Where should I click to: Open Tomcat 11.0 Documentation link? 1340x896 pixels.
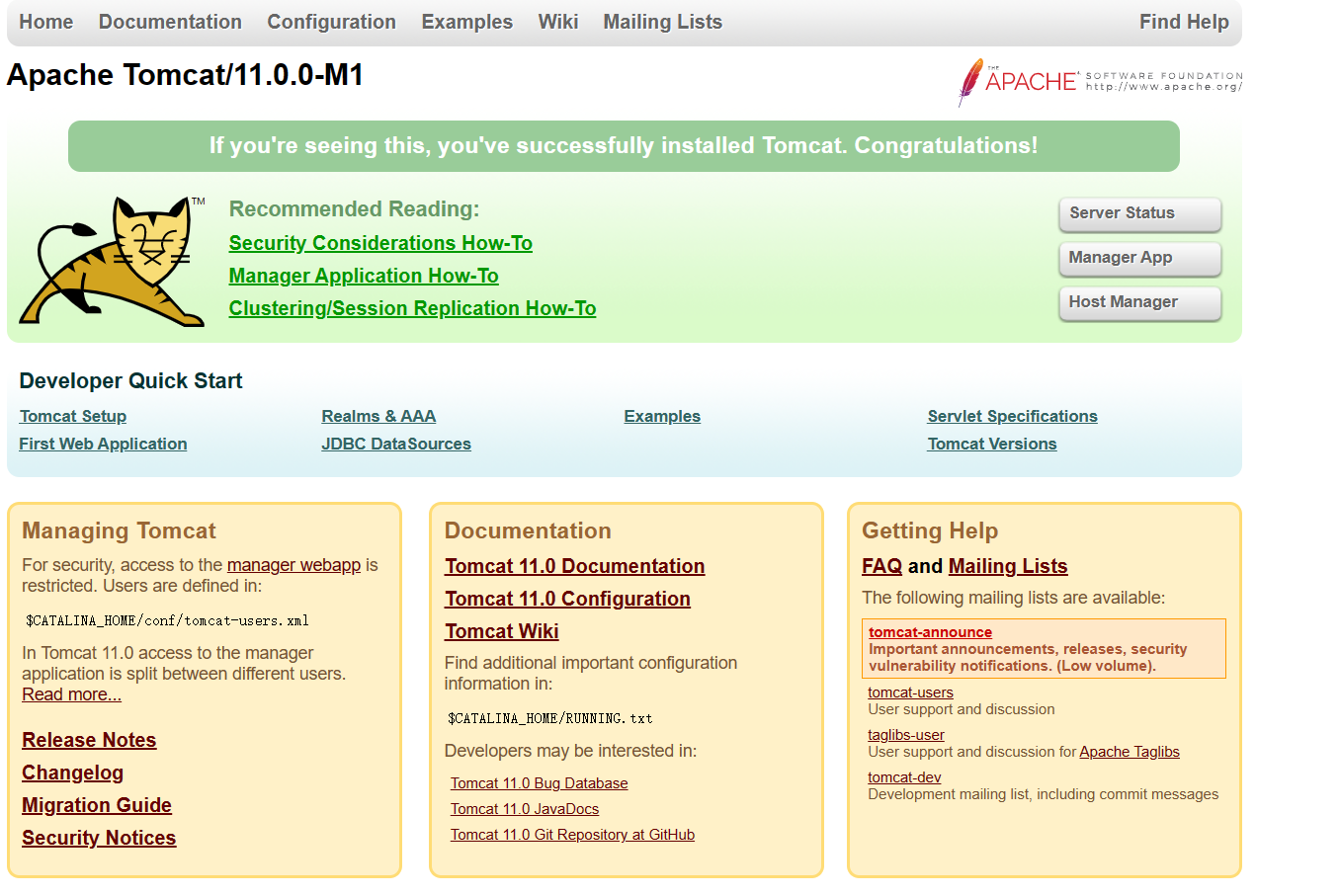tap(575, 566)
